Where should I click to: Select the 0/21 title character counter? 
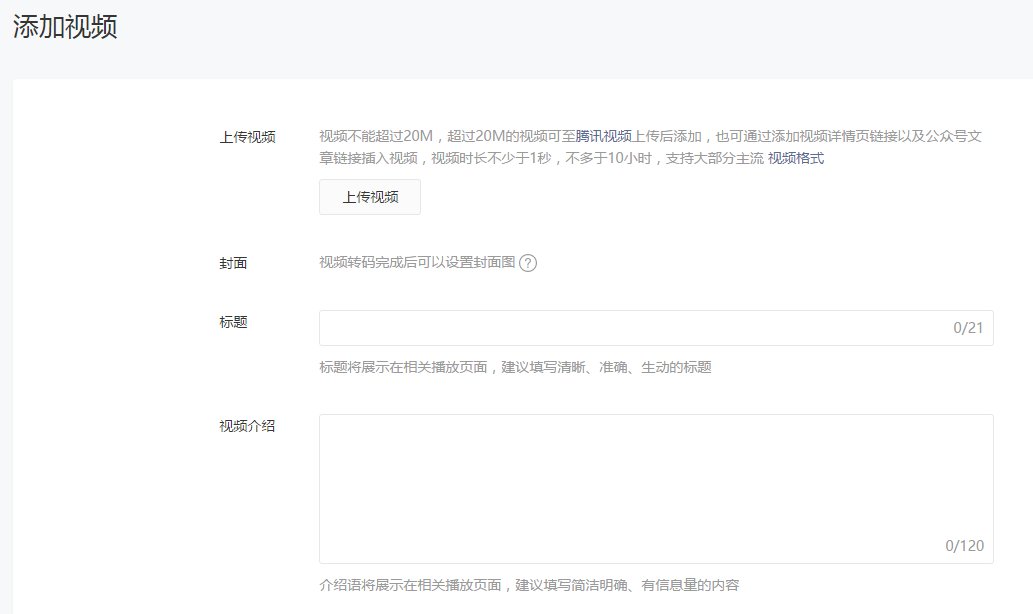[967, 327]
